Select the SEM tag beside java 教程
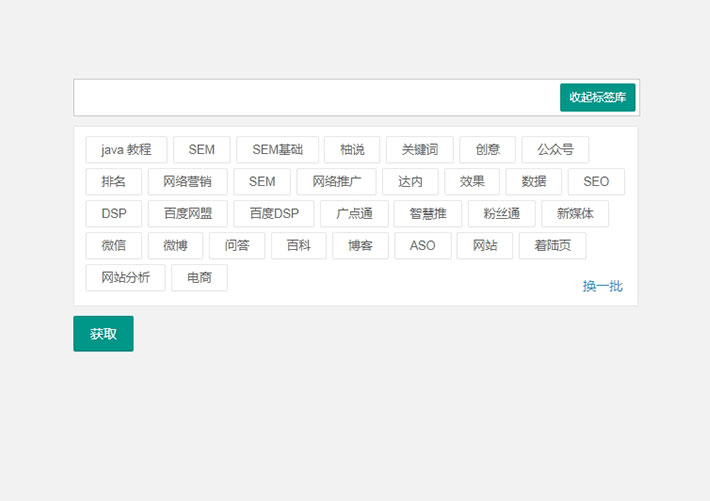 (201, 149)
